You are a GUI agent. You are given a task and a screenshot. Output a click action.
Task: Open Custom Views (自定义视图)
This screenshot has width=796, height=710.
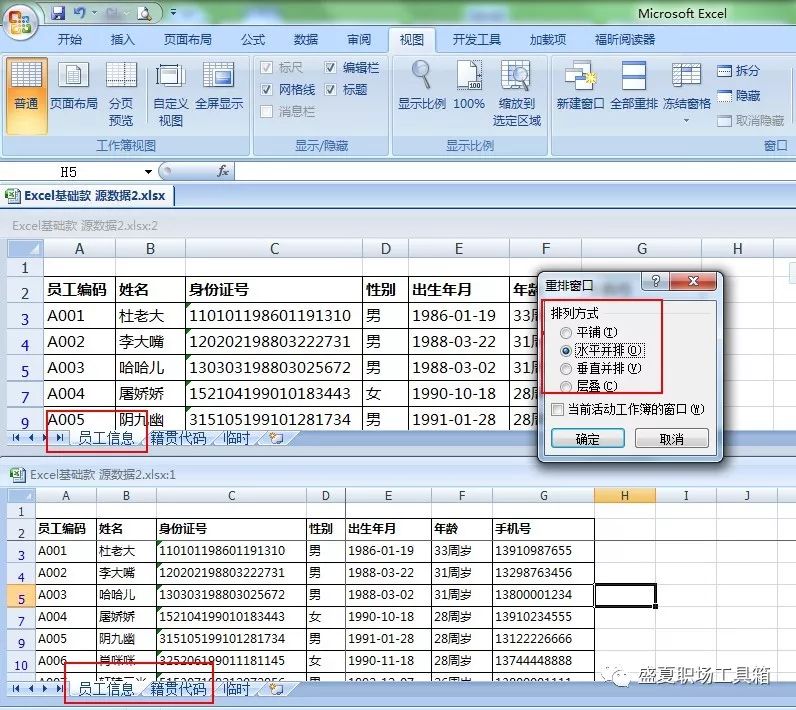(171, 94)
